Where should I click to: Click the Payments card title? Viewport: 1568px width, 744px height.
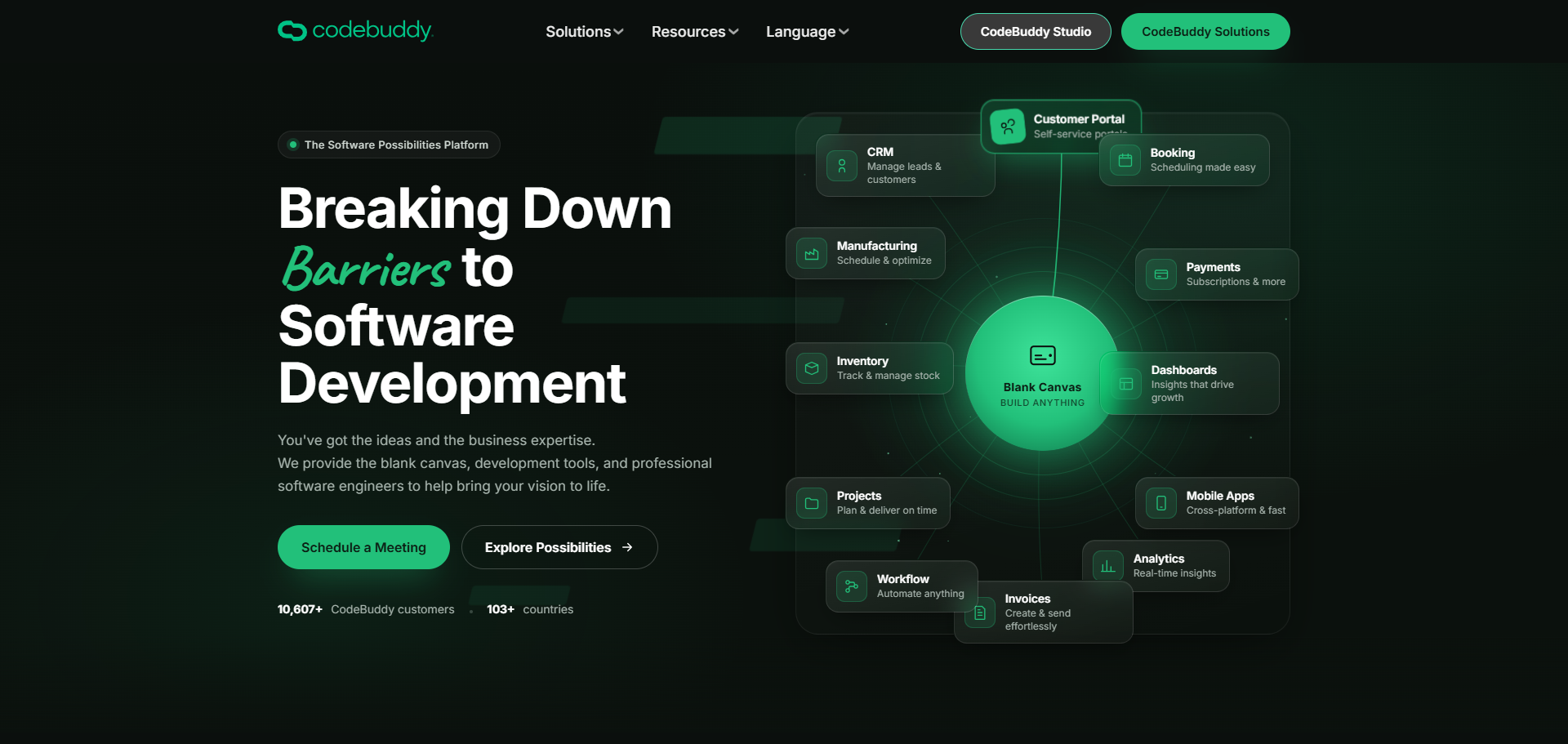[x=1213, y=267]
